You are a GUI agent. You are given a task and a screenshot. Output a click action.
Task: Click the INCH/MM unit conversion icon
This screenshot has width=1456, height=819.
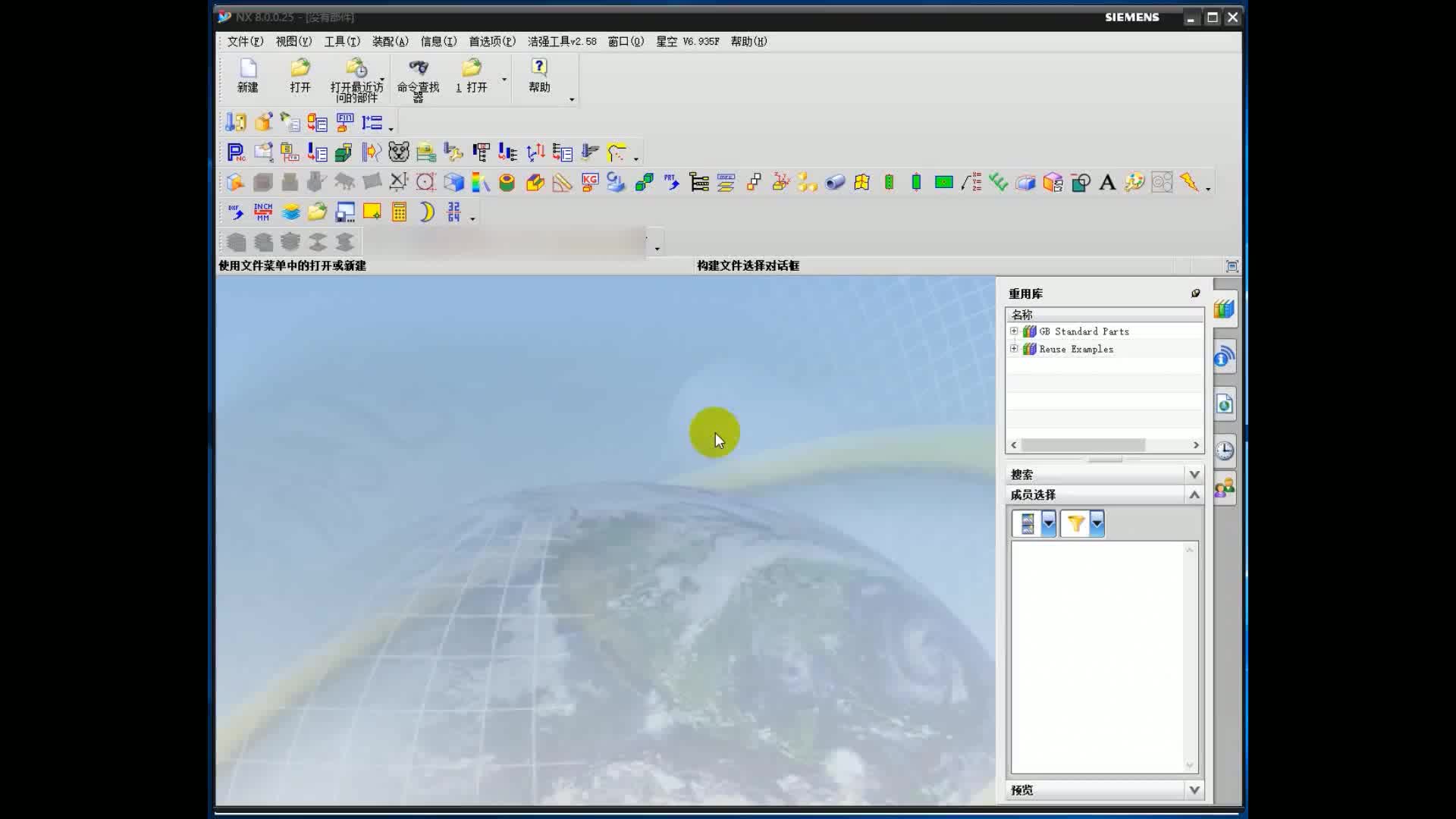pyautogui.click(x=263, y=212)
